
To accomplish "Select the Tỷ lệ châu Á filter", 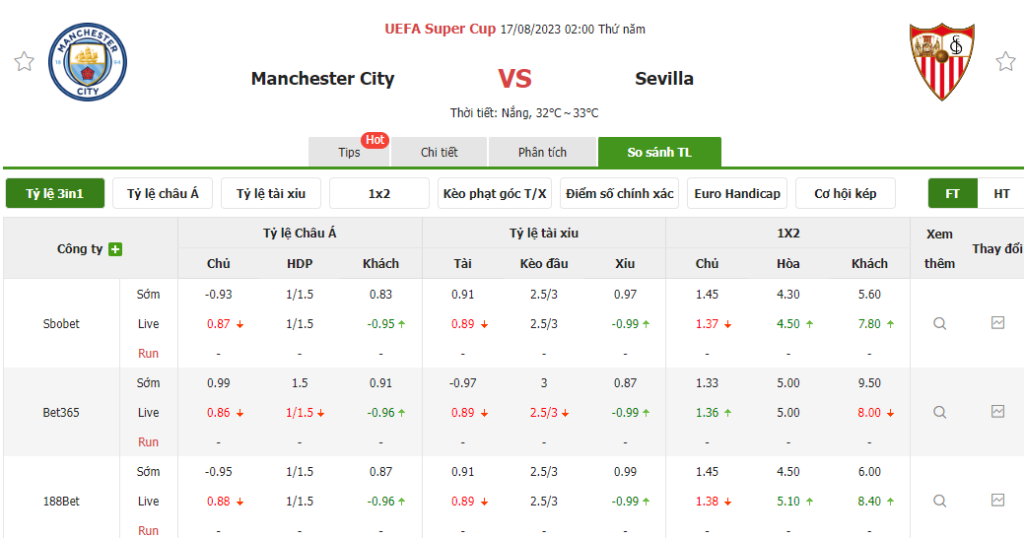I will (x=163, y=193).
